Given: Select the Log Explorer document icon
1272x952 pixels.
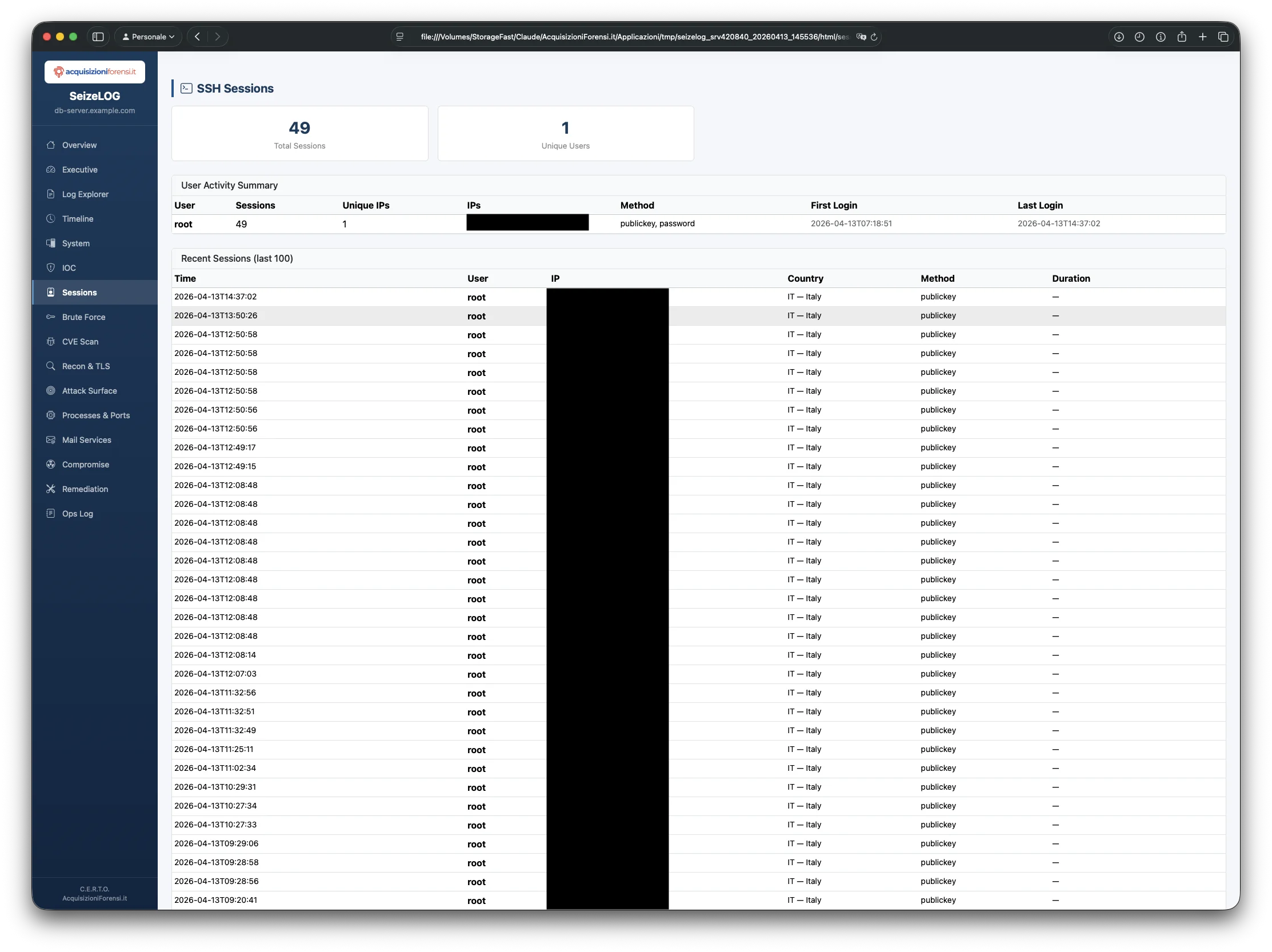Looking at the screenshot, I should [51, 194].
